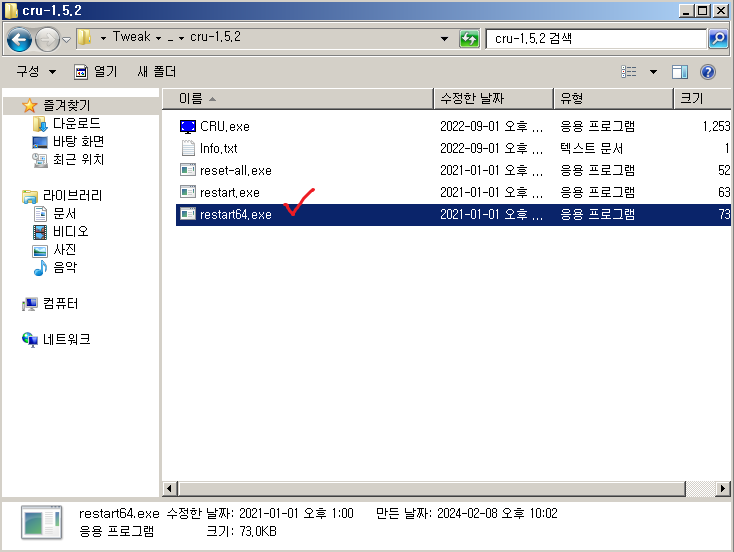734x552 pixels.
Task: Open address bar history dropdown arrow
Action: pyautogui.click(x=445, y=38)
